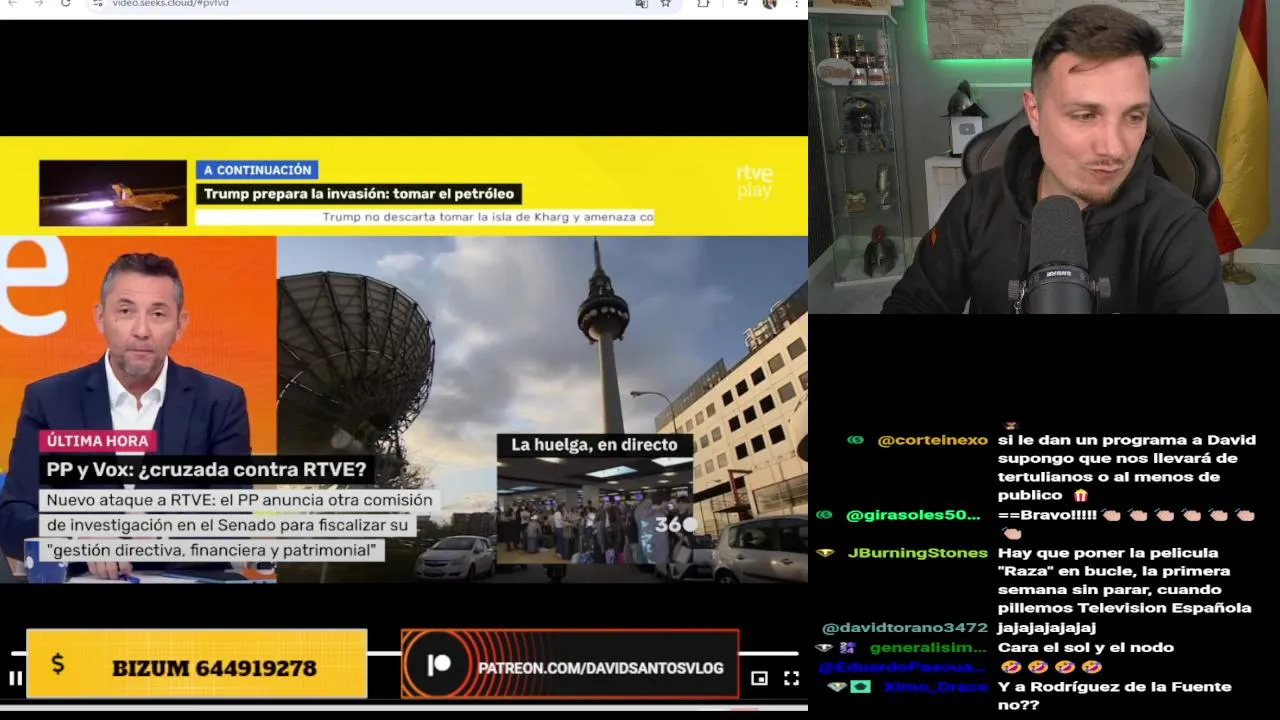Viewport: 1280px width, 720px height.
Task: Click the chat message 'Cara el sol y el nodo'
Action: (x=1086, y=648)
